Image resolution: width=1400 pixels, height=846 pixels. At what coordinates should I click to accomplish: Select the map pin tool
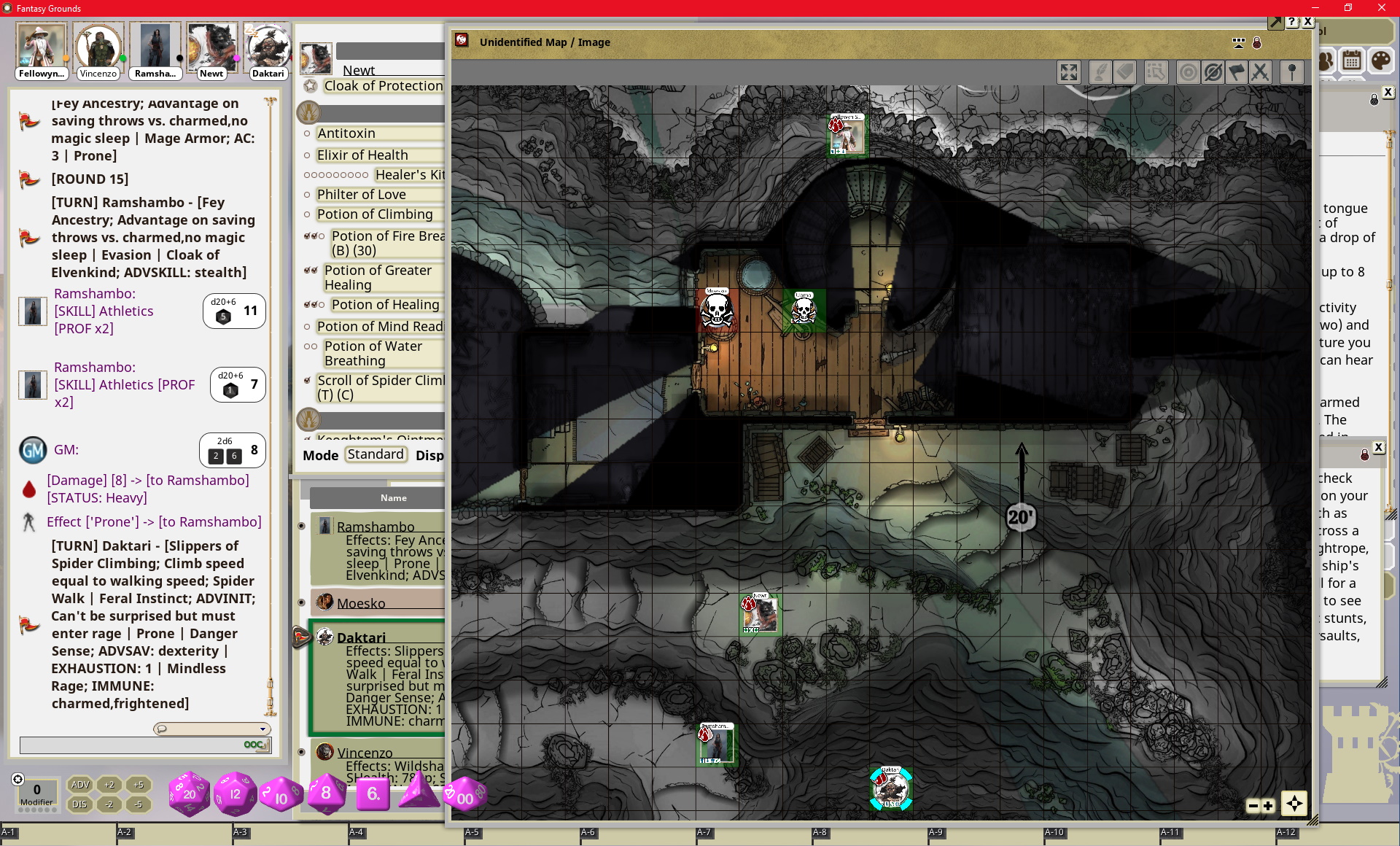point(1292,72)
